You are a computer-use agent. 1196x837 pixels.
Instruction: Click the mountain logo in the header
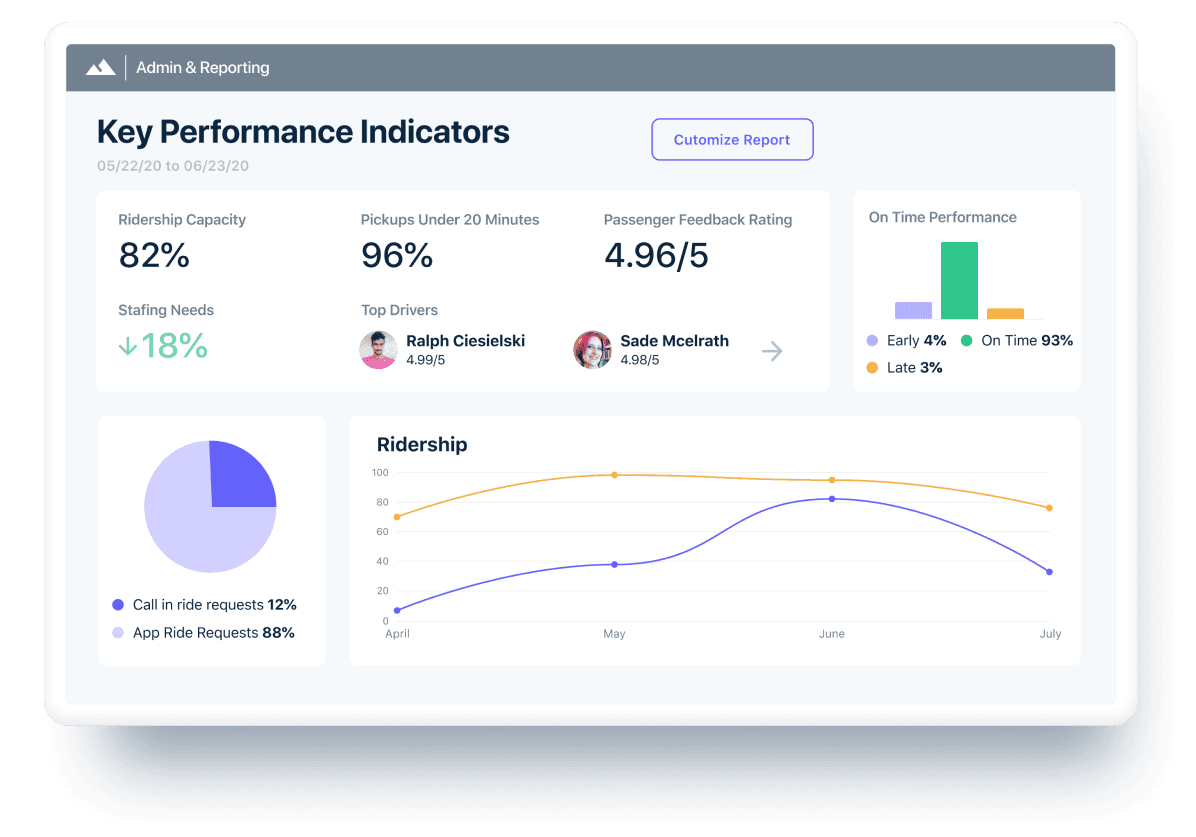click(x=100, y=67)
